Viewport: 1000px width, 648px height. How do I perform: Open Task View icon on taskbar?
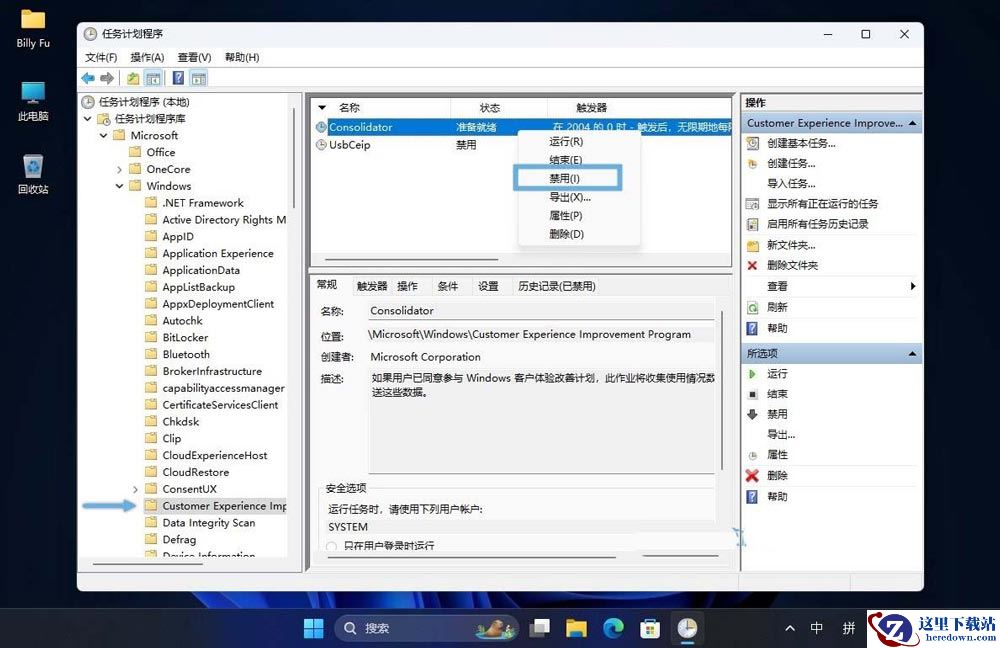[x=540, y=628]
